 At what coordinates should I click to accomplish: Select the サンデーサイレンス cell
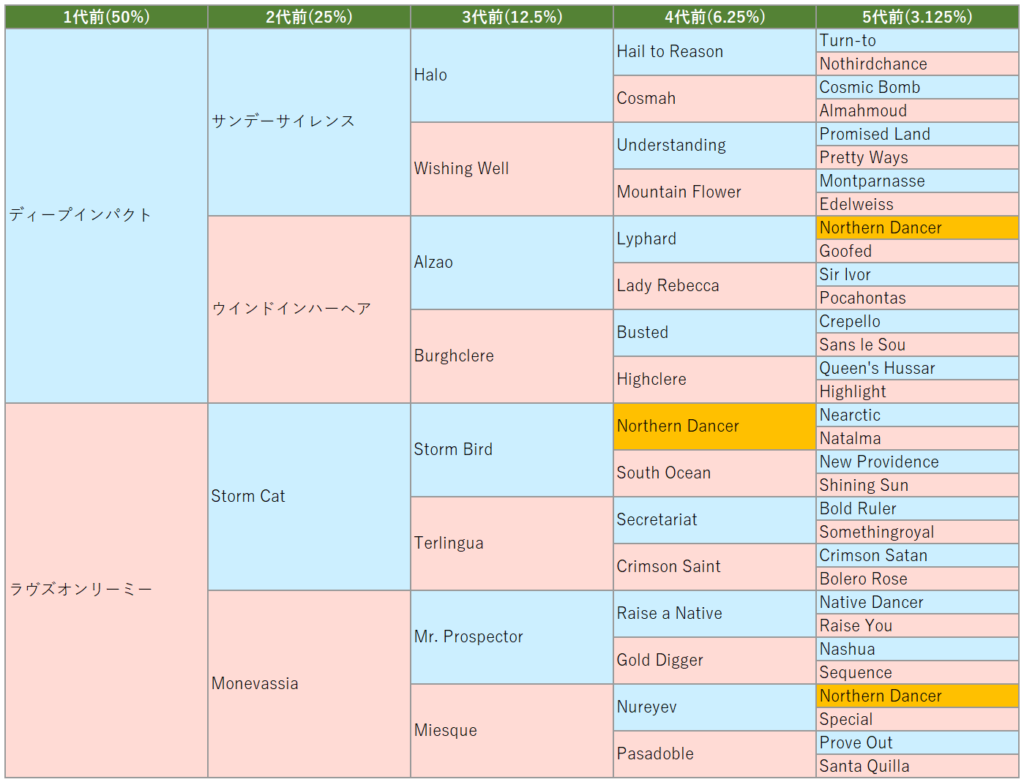coord(309,121)
